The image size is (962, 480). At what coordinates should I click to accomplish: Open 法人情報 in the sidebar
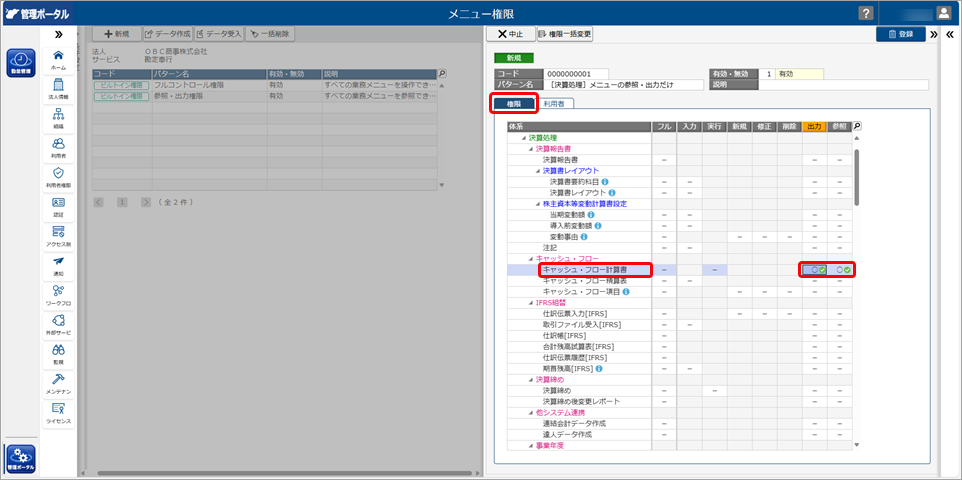coord(59,88)
